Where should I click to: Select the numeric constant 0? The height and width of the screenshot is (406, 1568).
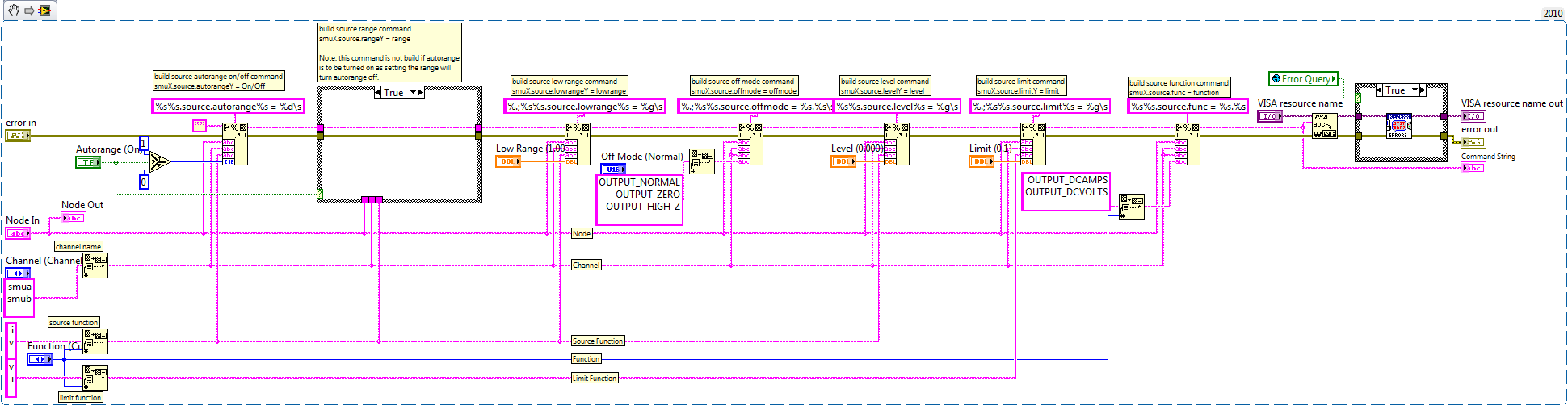[x=144, y=182]
